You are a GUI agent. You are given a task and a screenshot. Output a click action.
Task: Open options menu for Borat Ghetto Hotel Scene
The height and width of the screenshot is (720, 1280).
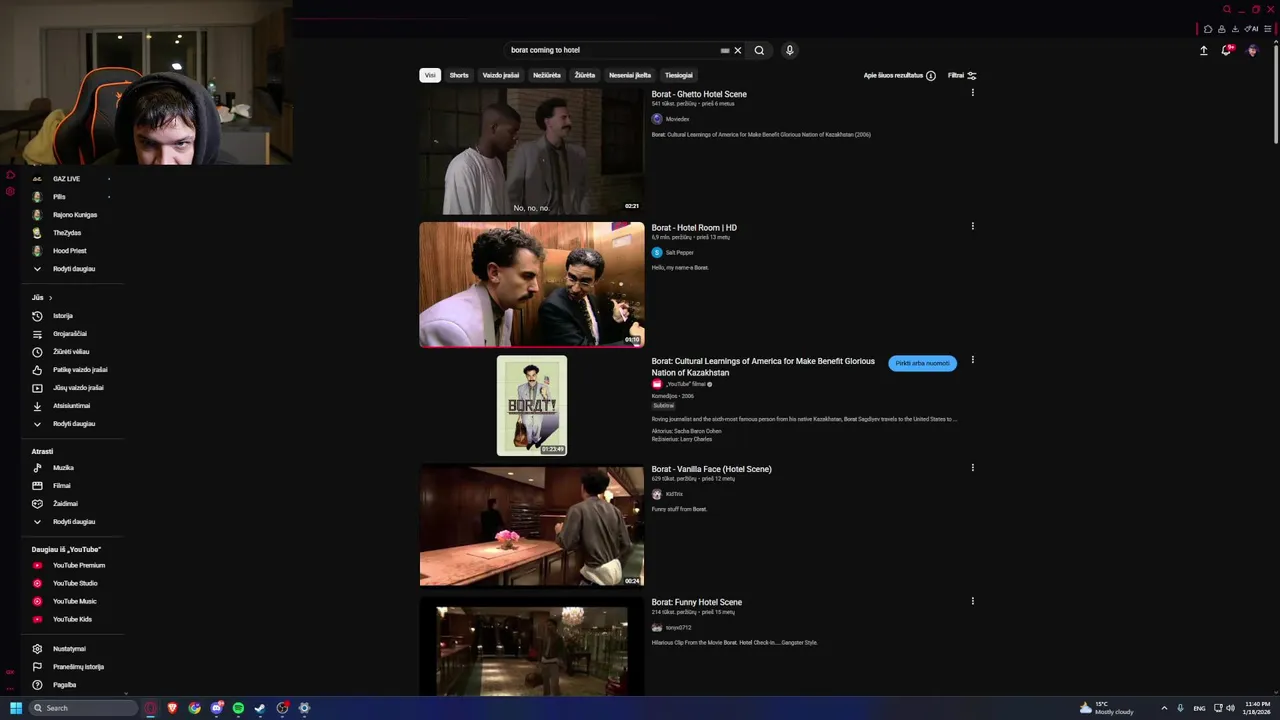pyautogui.click(x=972, y=93)
